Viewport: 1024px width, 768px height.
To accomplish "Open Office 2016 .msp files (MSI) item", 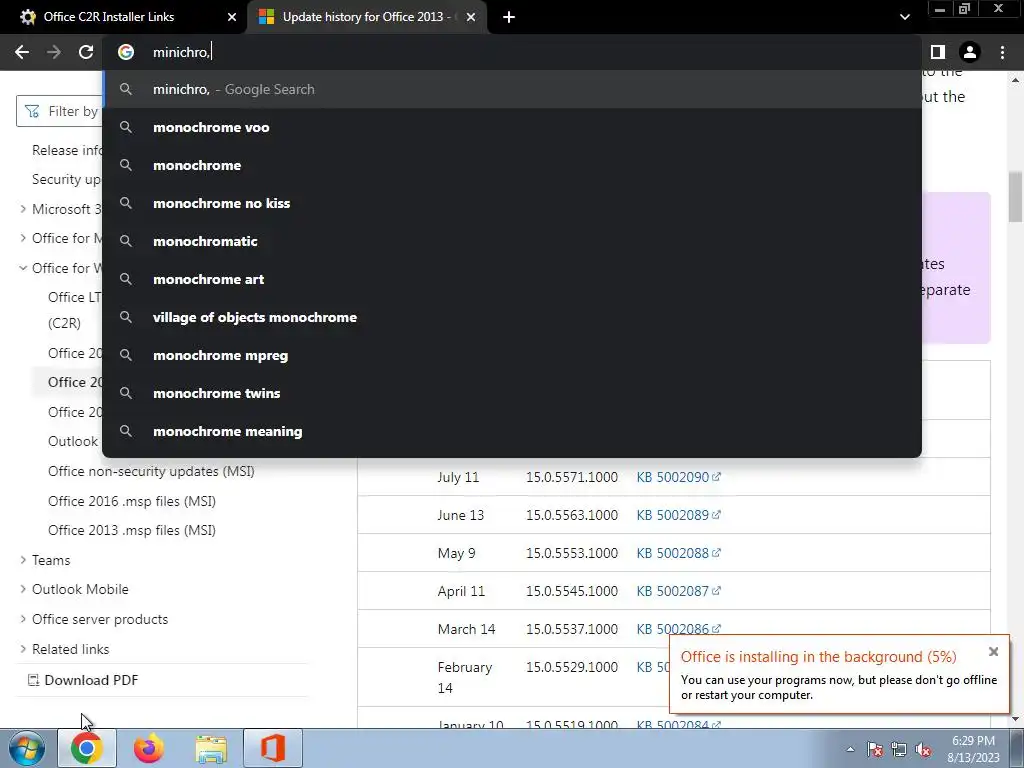I will (131, 501).
